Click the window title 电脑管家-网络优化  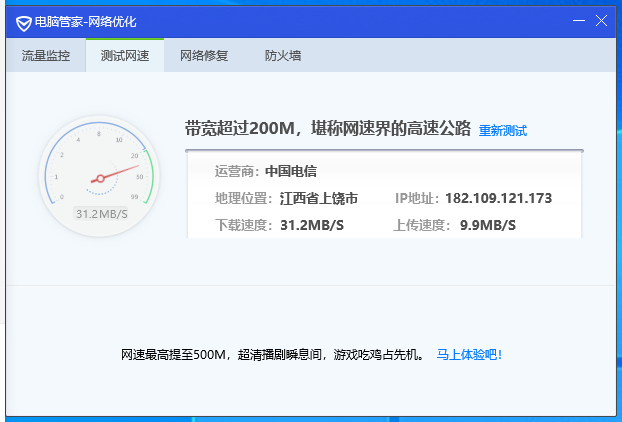pyautogui.click(x=85, y=22)
